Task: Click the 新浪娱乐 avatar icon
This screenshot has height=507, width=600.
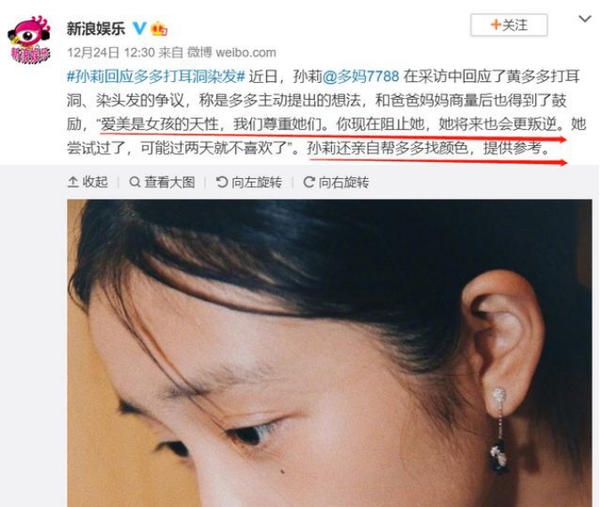Action: (29, 39)
